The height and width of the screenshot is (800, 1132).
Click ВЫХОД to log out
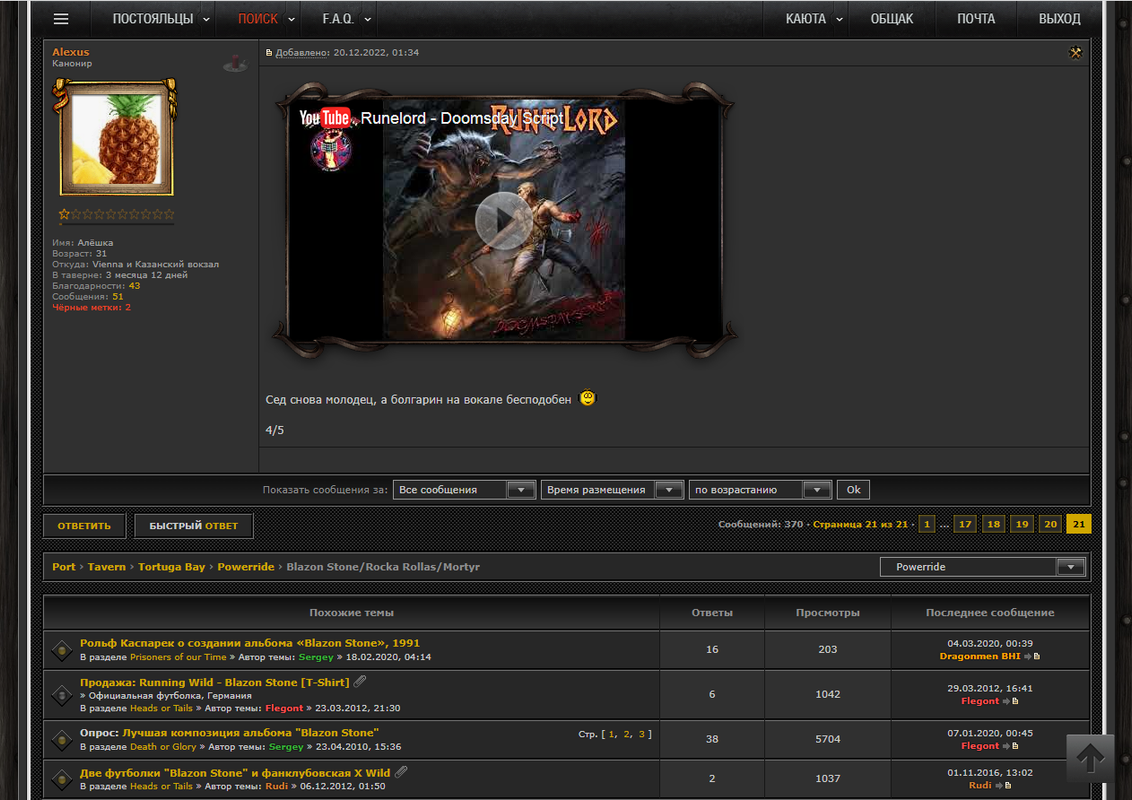tap(1060, 19)
